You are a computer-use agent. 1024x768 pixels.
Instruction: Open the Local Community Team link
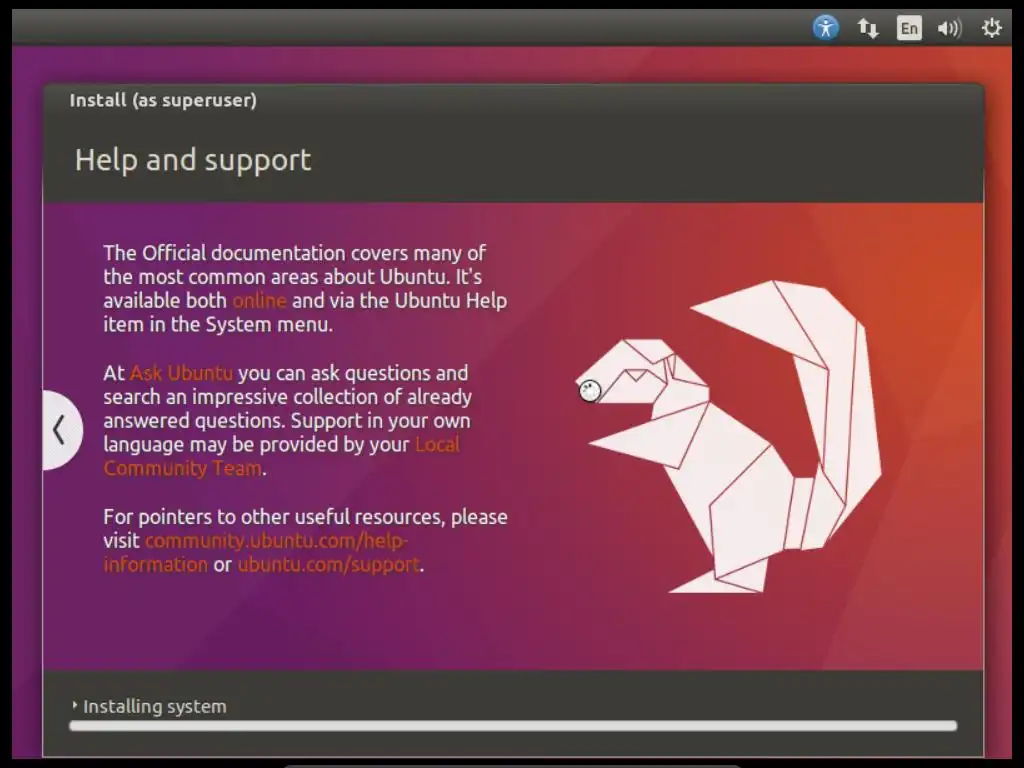pyautogui.click(x=281, y=456)
